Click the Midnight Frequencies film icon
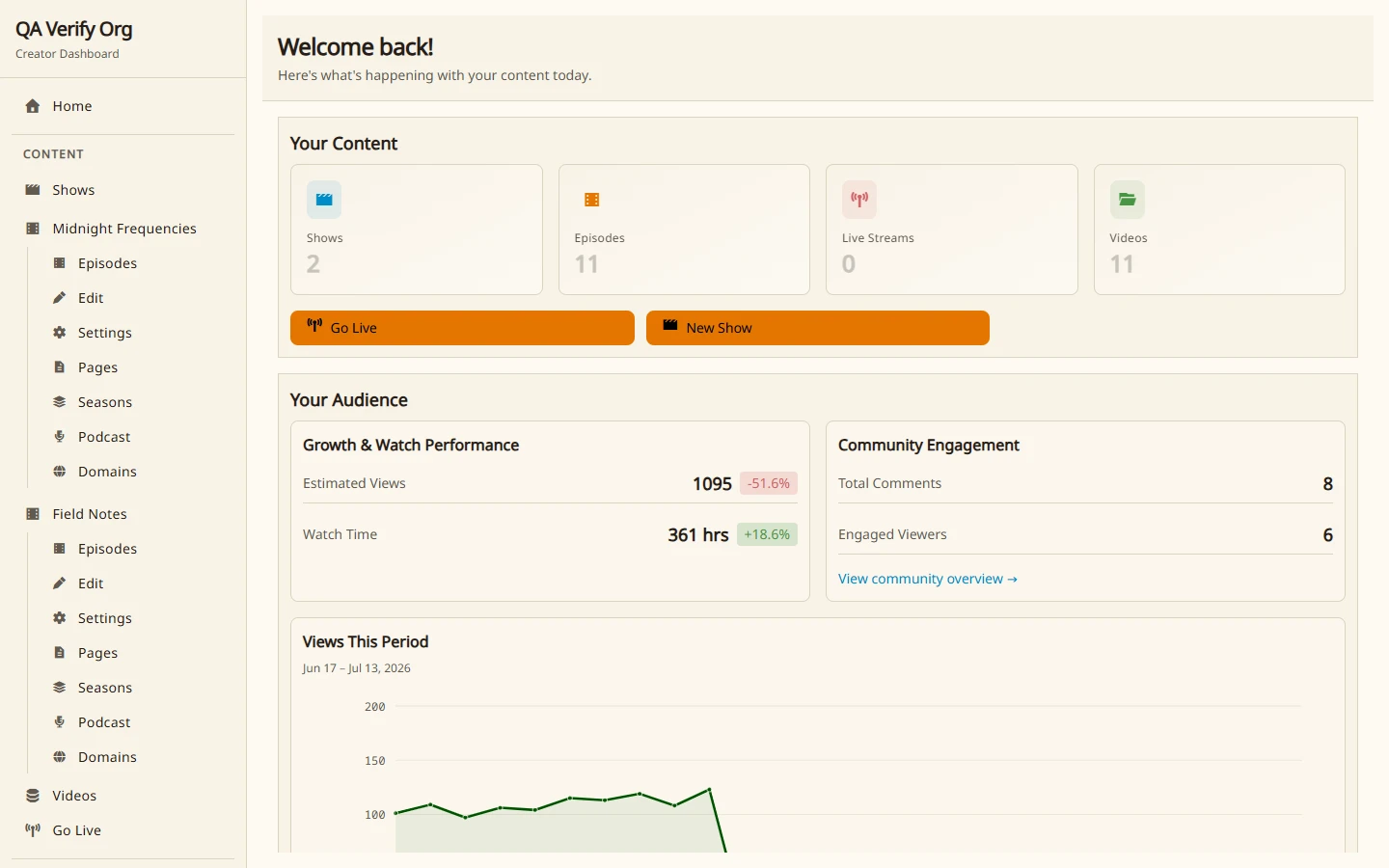Screen dimensions: 1389x868 point(33,229)
